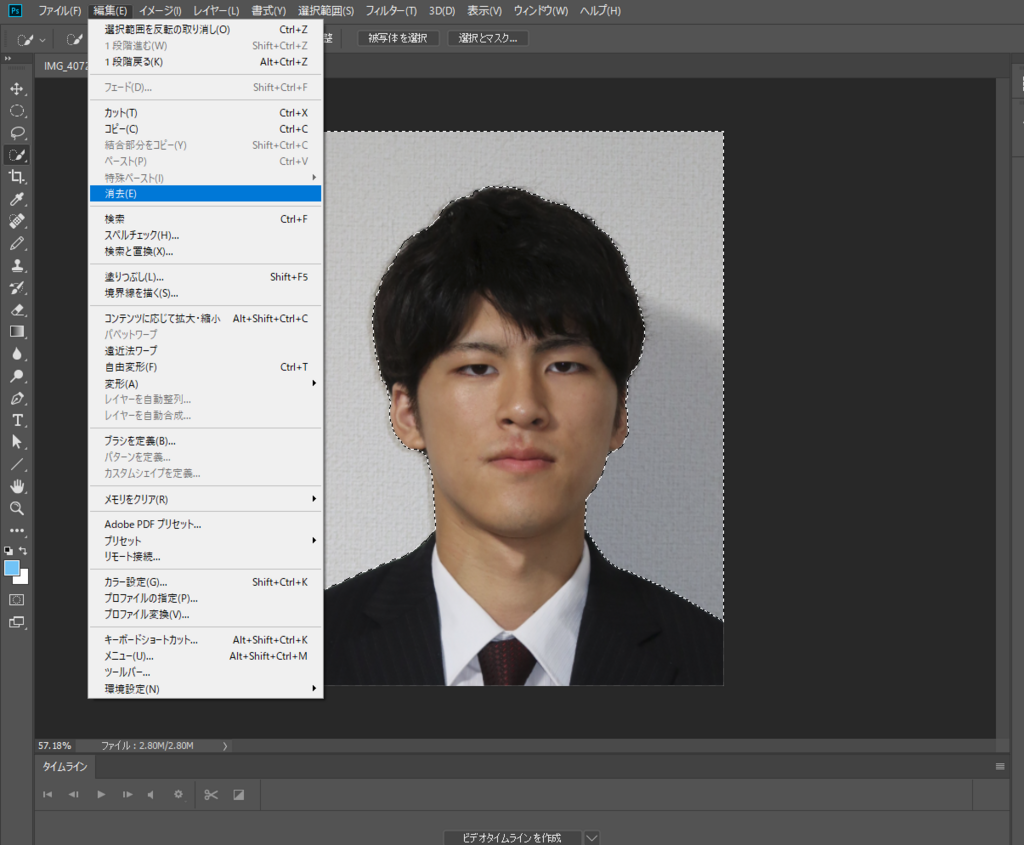Open the timeline type dropdown arrow
Screen dimensions: 1024x845
591,838
